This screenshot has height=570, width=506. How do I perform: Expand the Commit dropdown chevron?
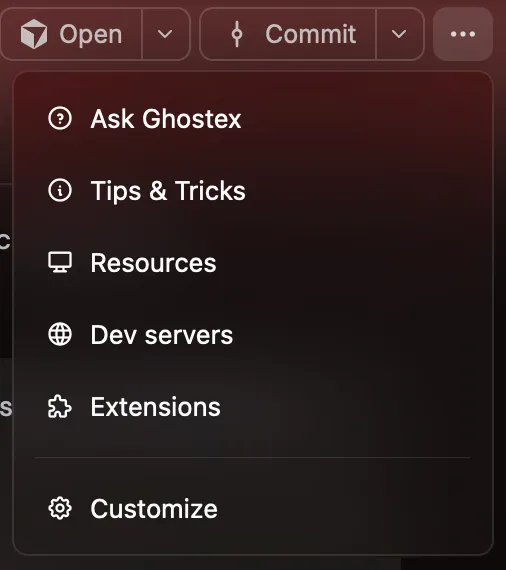tap(399, 34)
